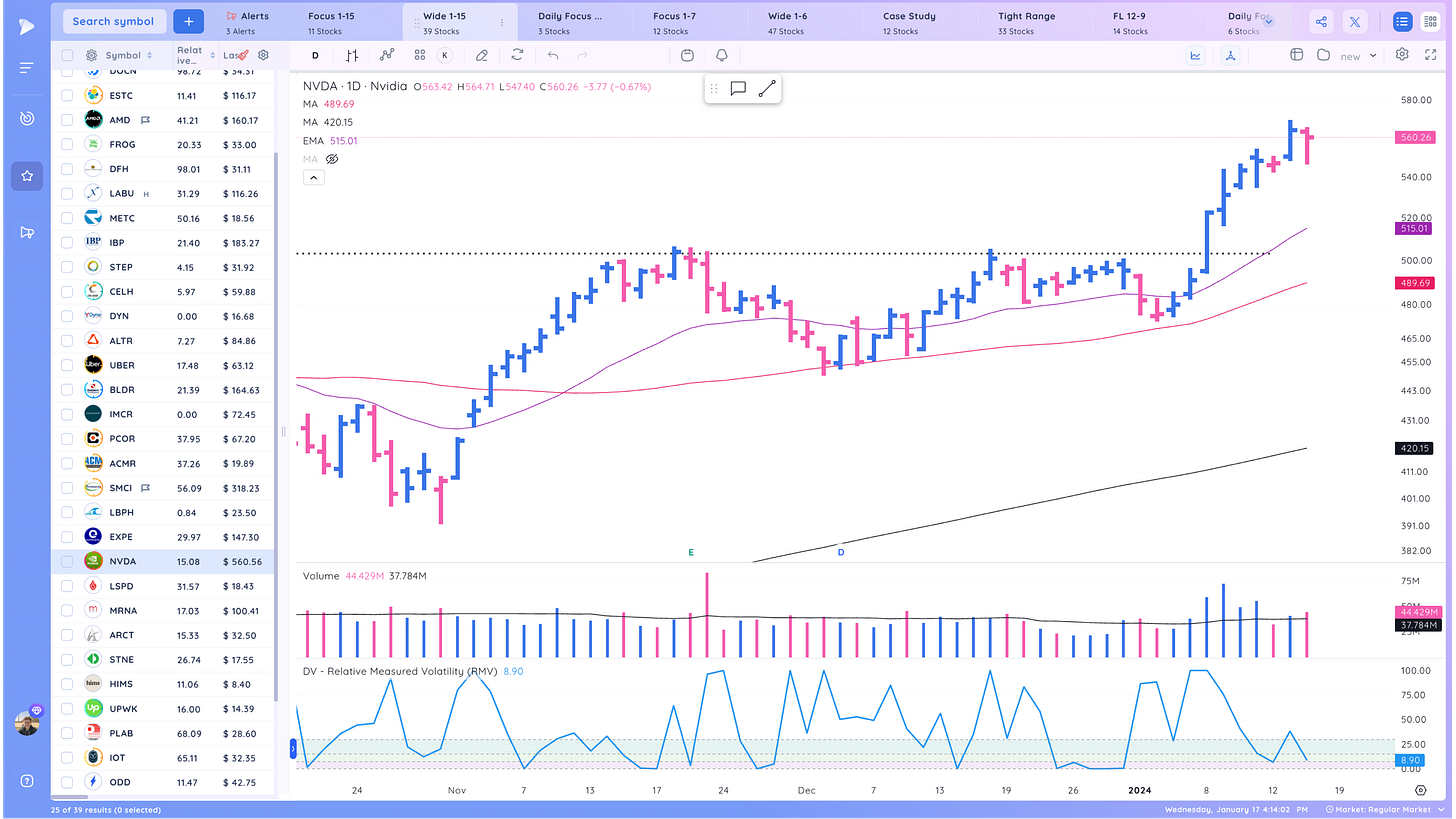1456x819 pixels.
Task: Check the box for CELH row
Action: click(67, 292)
